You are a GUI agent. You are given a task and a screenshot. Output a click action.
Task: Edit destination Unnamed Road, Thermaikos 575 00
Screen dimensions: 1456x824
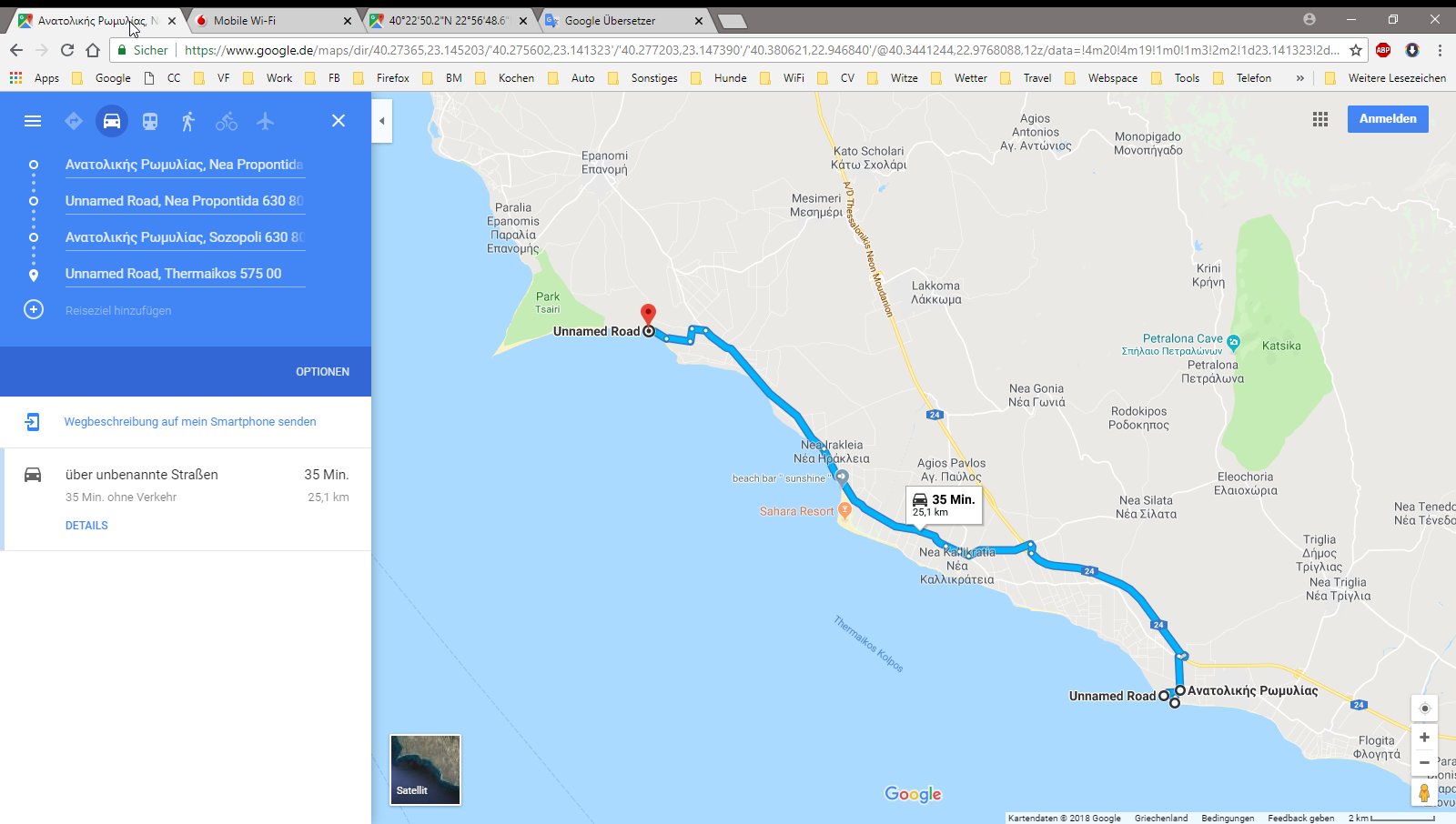(185, 274)
